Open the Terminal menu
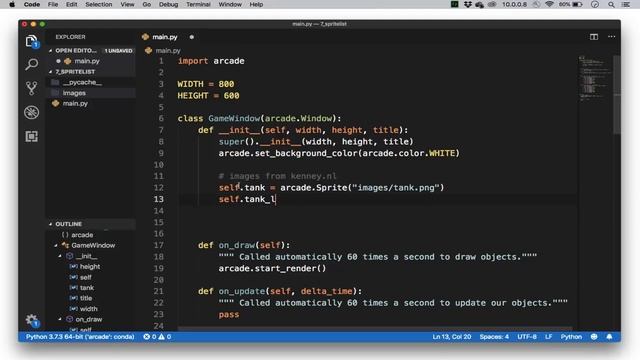This screenshot has height=360, width=640. 198,4
